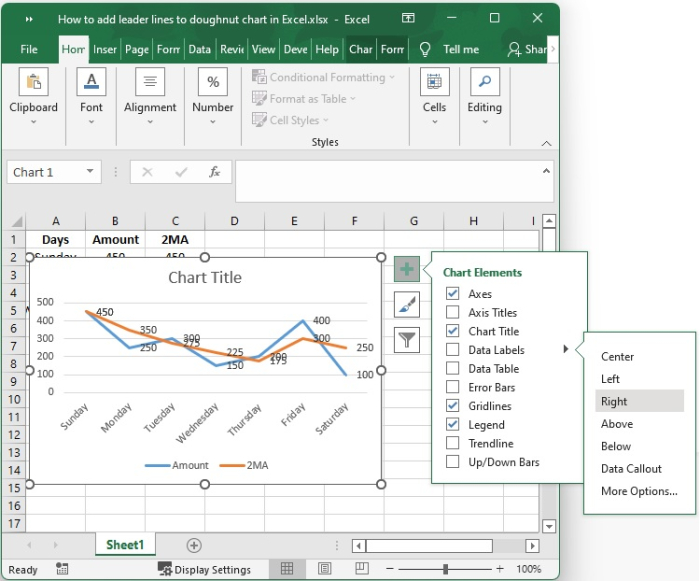Switch to the Data tab
Viewport: 700px width, 581px height.
[200, 49]
